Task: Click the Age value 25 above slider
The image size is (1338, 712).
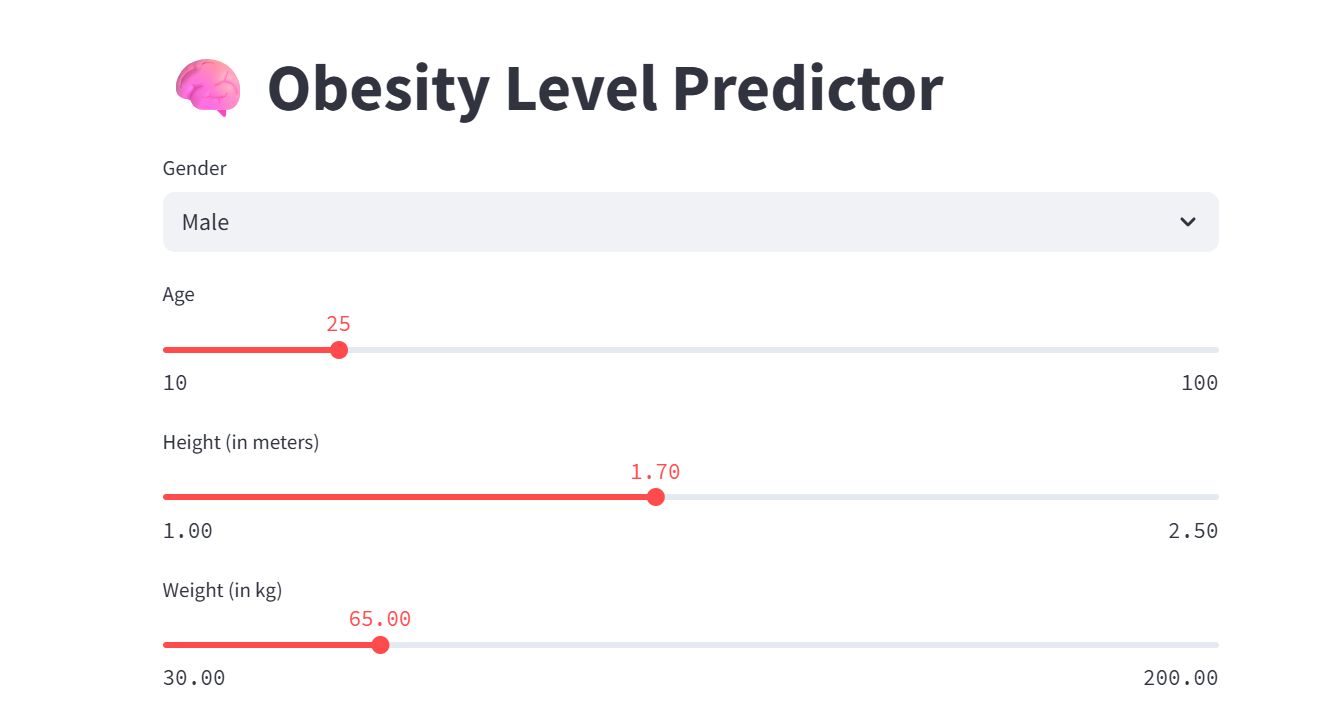Action: pos(339,324)
